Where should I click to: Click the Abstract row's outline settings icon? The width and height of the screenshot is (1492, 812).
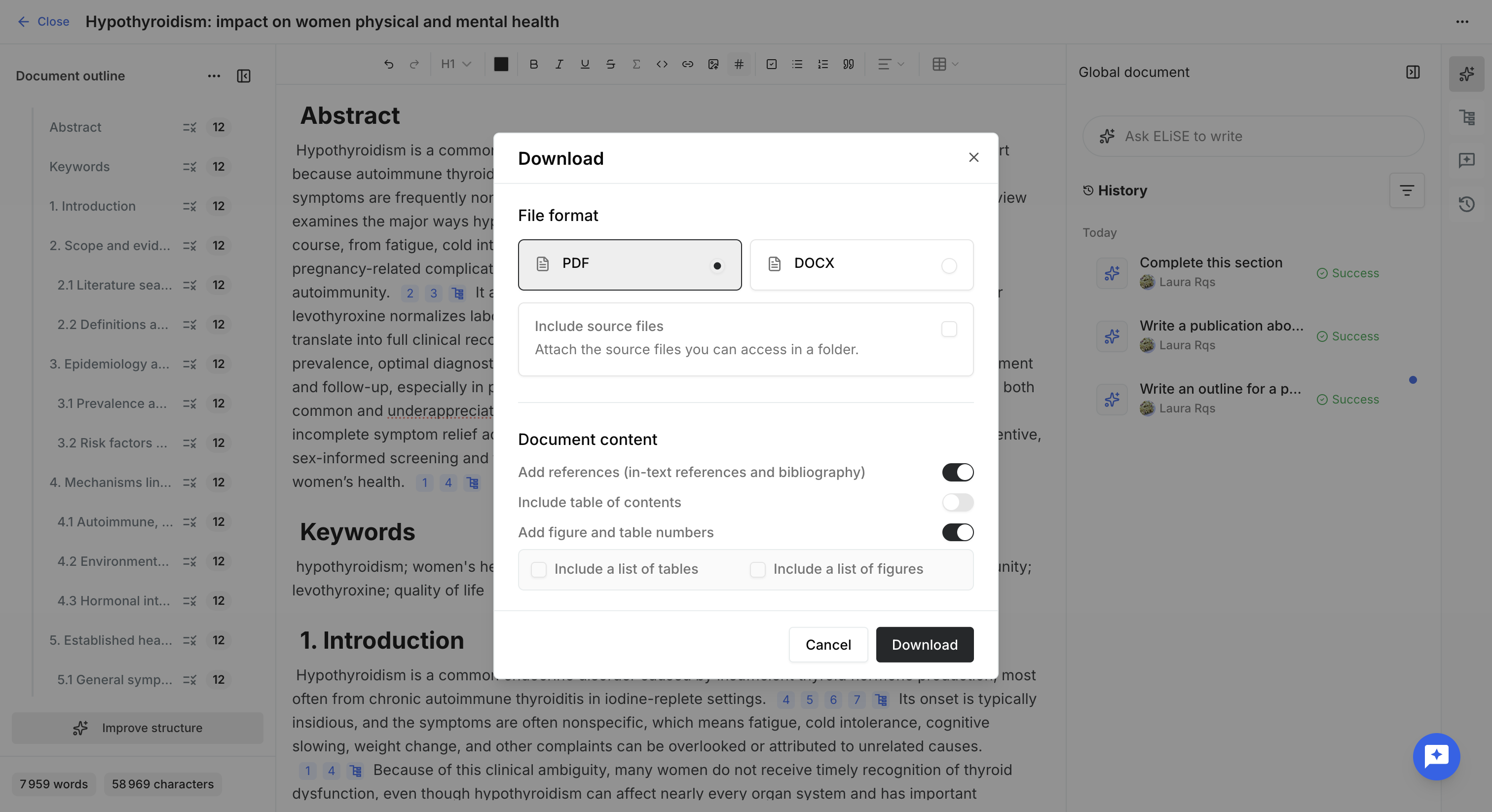(189, 127)
